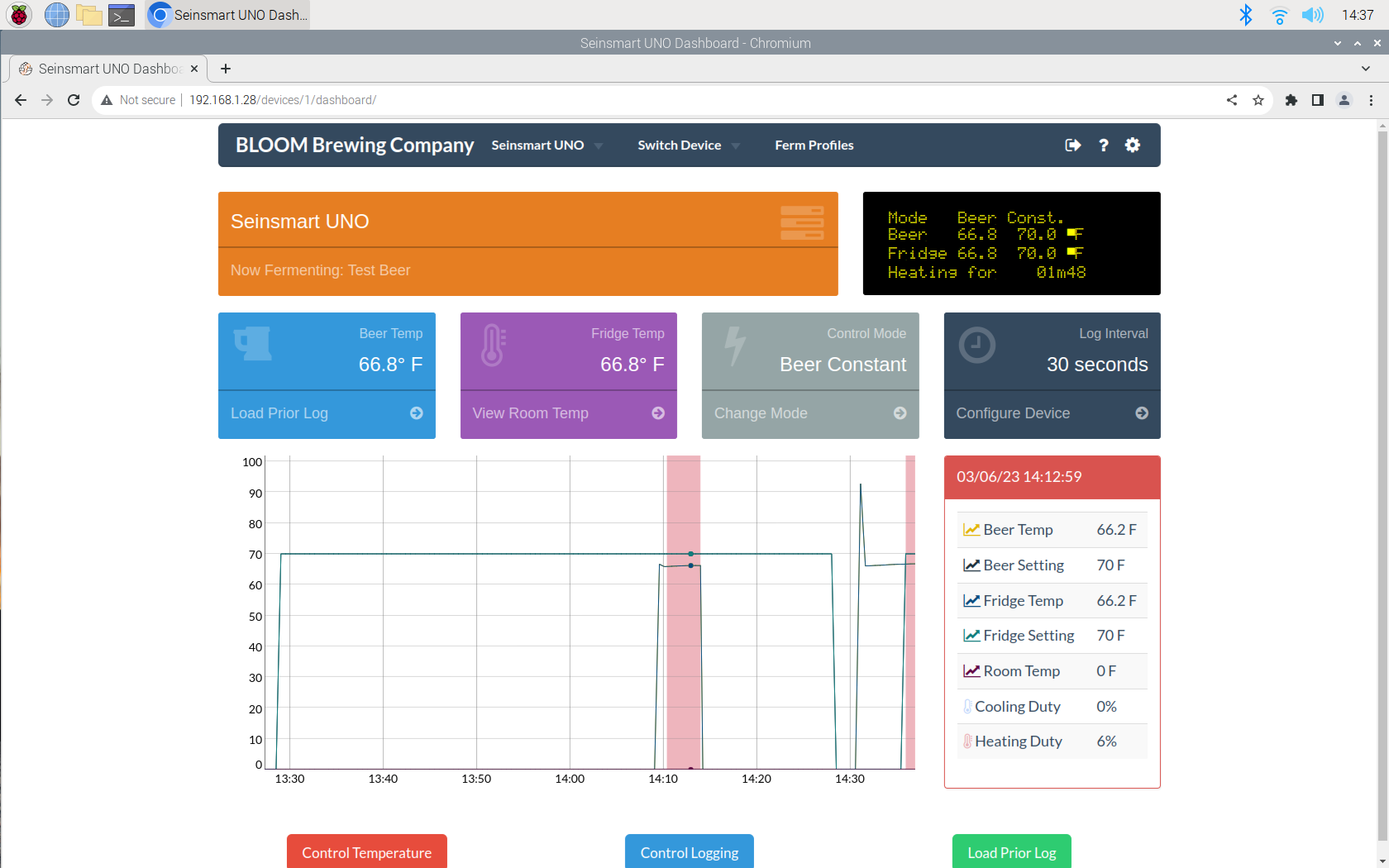The height and width of the screenshot is (868, 1389).
Task: Click arrow icon beside Configure Device
Action: tap(1142, 413)
